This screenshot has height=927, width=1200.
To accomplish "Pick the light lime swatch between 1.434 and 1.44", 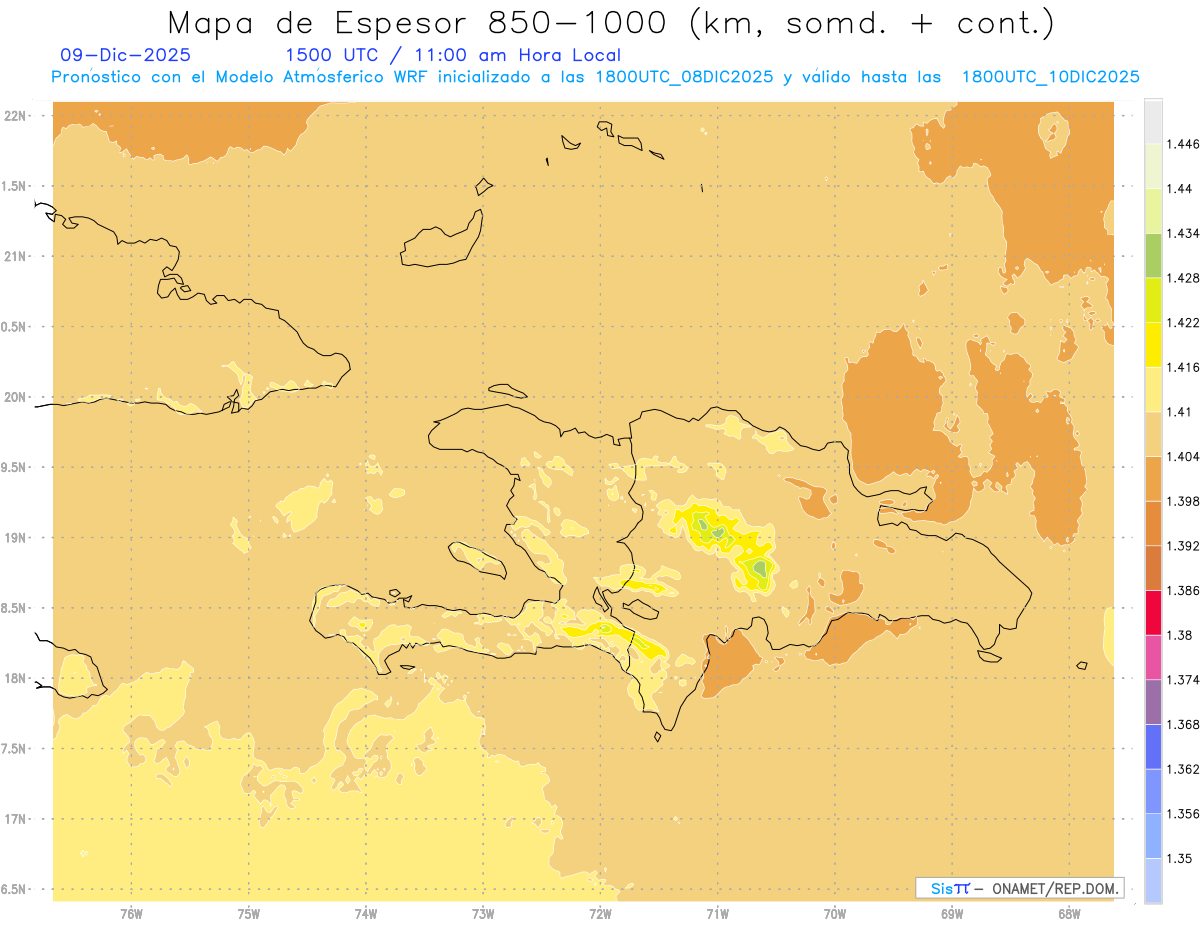I will point(1153,211).
